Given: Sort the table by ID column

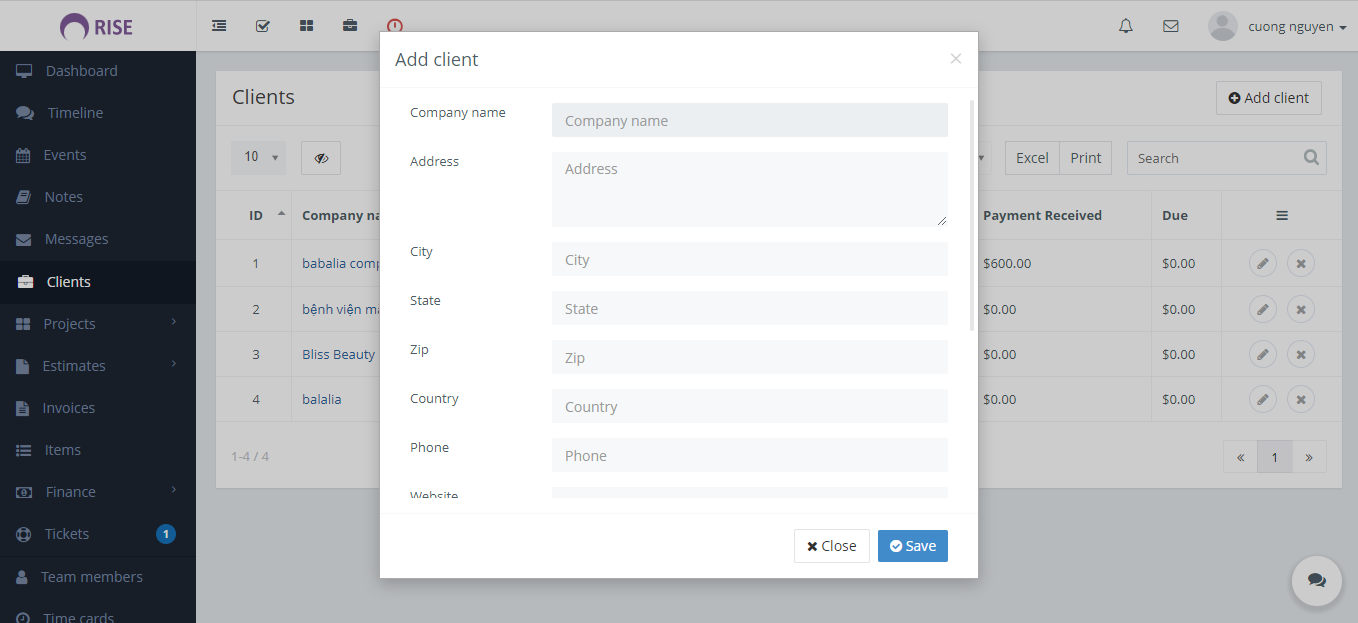Looking at the screenshot, I should tap(256, 216).
